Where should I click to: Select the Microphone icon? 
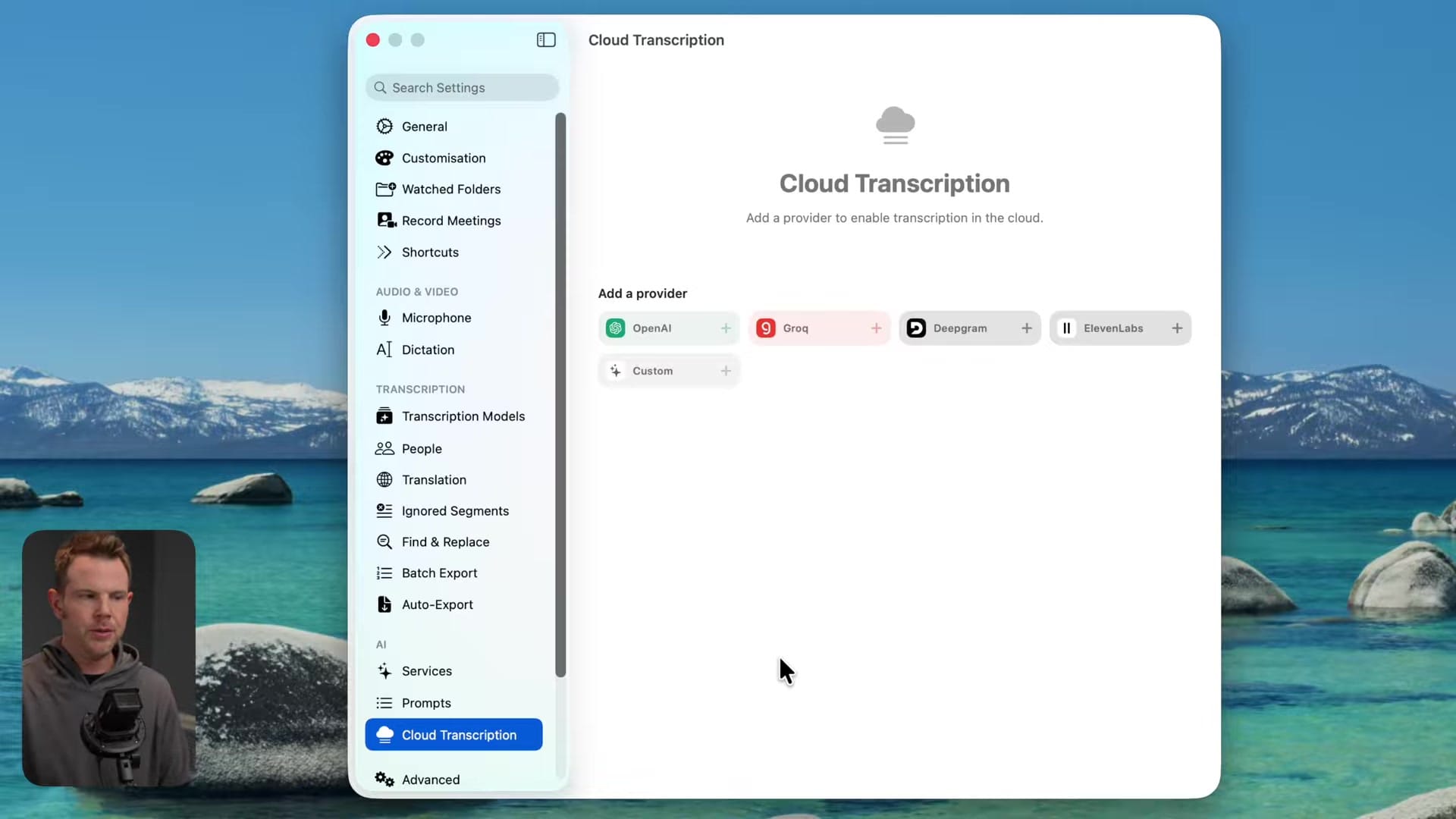click(x=384, y=318)
